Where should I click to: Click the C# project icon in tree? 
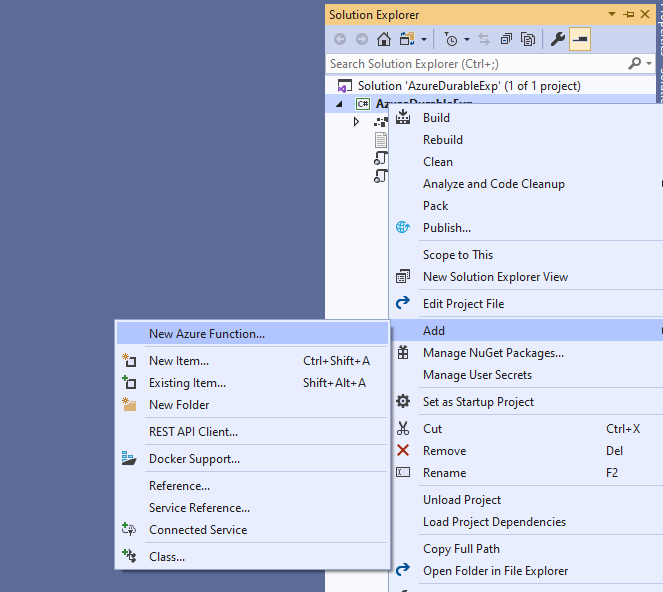pos(363,104)
